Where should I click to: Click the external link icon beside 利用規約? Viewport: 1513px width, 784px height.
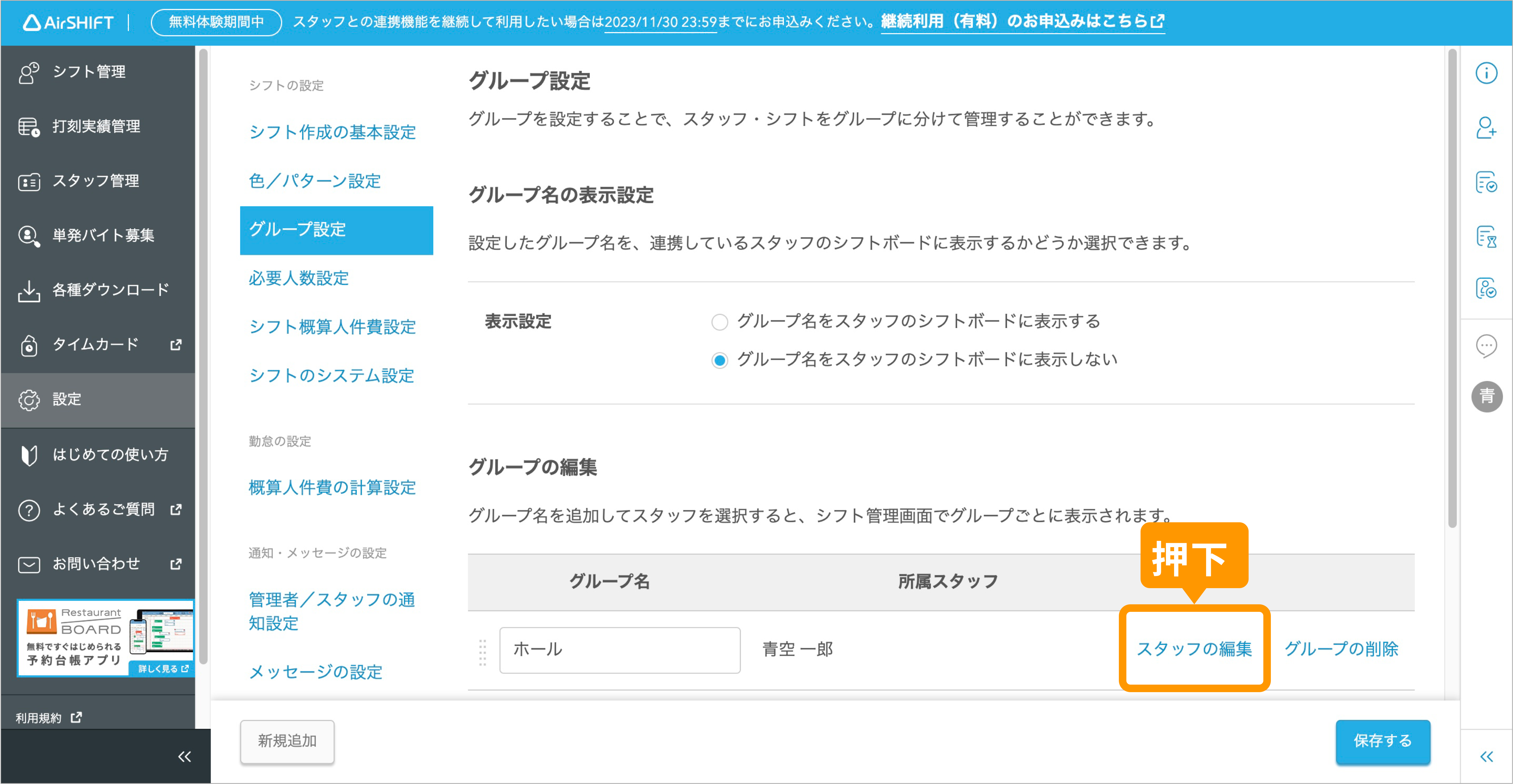pyautogui.click(x=76, y=718)
